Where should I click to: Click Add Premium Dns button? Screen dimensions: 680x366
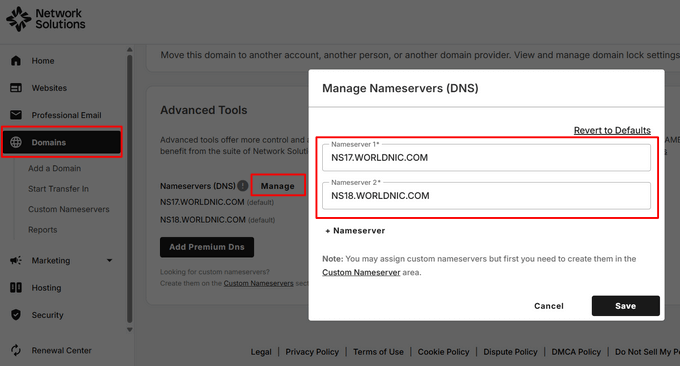pyautogui.click(x=207, y=247)
